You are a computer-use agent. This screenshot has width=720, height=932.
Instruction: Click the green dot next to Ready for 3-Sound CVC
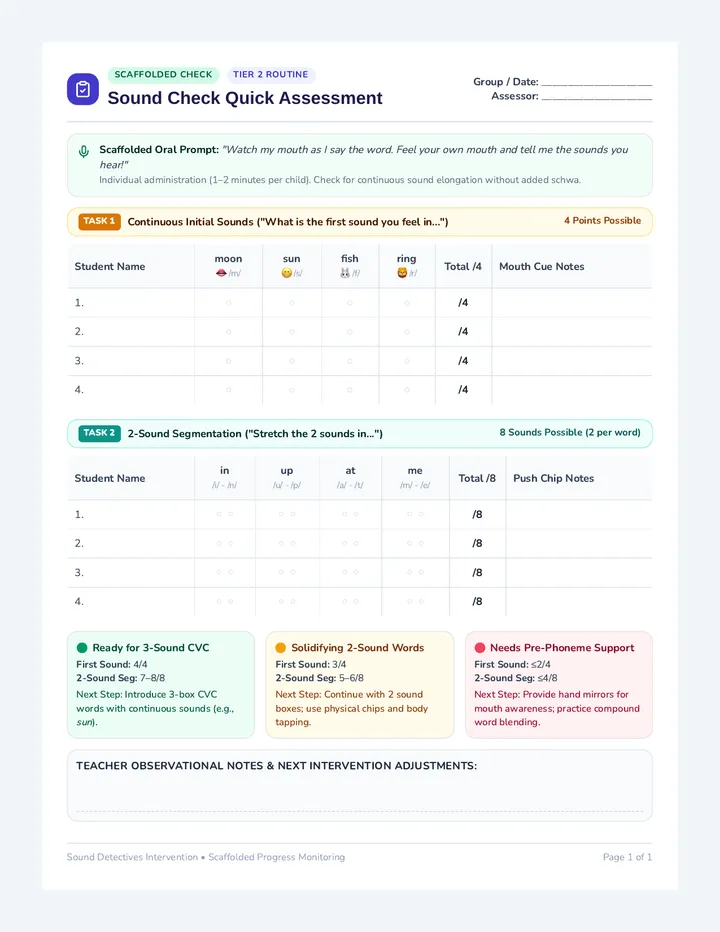tap(82, 648)
